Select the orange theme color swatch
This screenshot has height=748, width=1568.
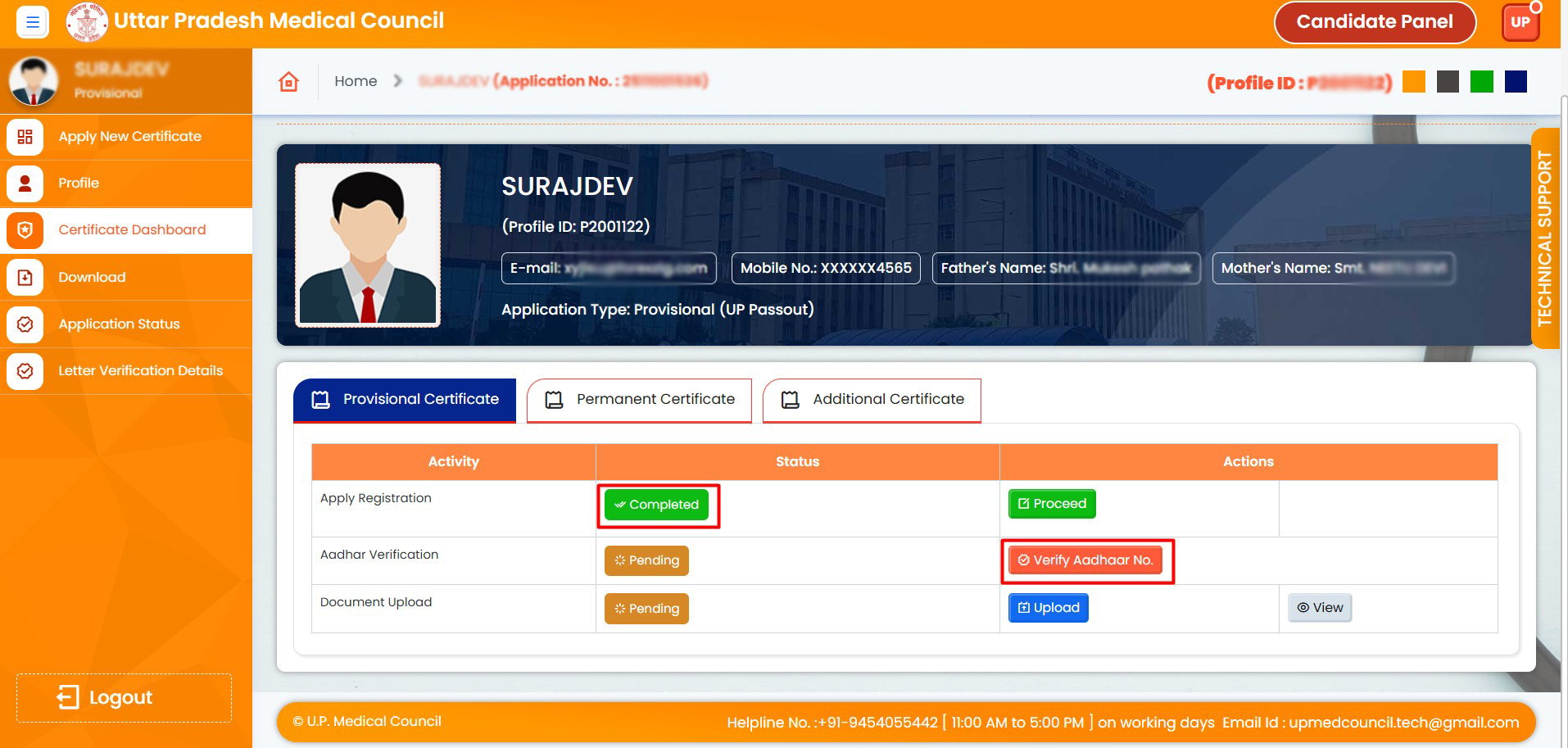[1413, 82]
